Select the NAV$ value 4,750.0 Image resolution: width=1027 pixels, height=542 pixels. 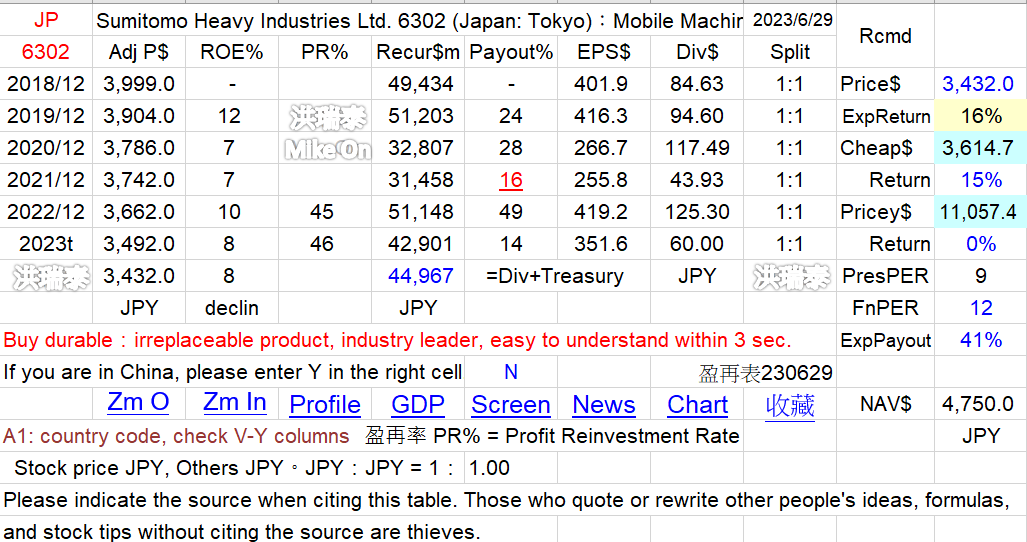(980, 404)
